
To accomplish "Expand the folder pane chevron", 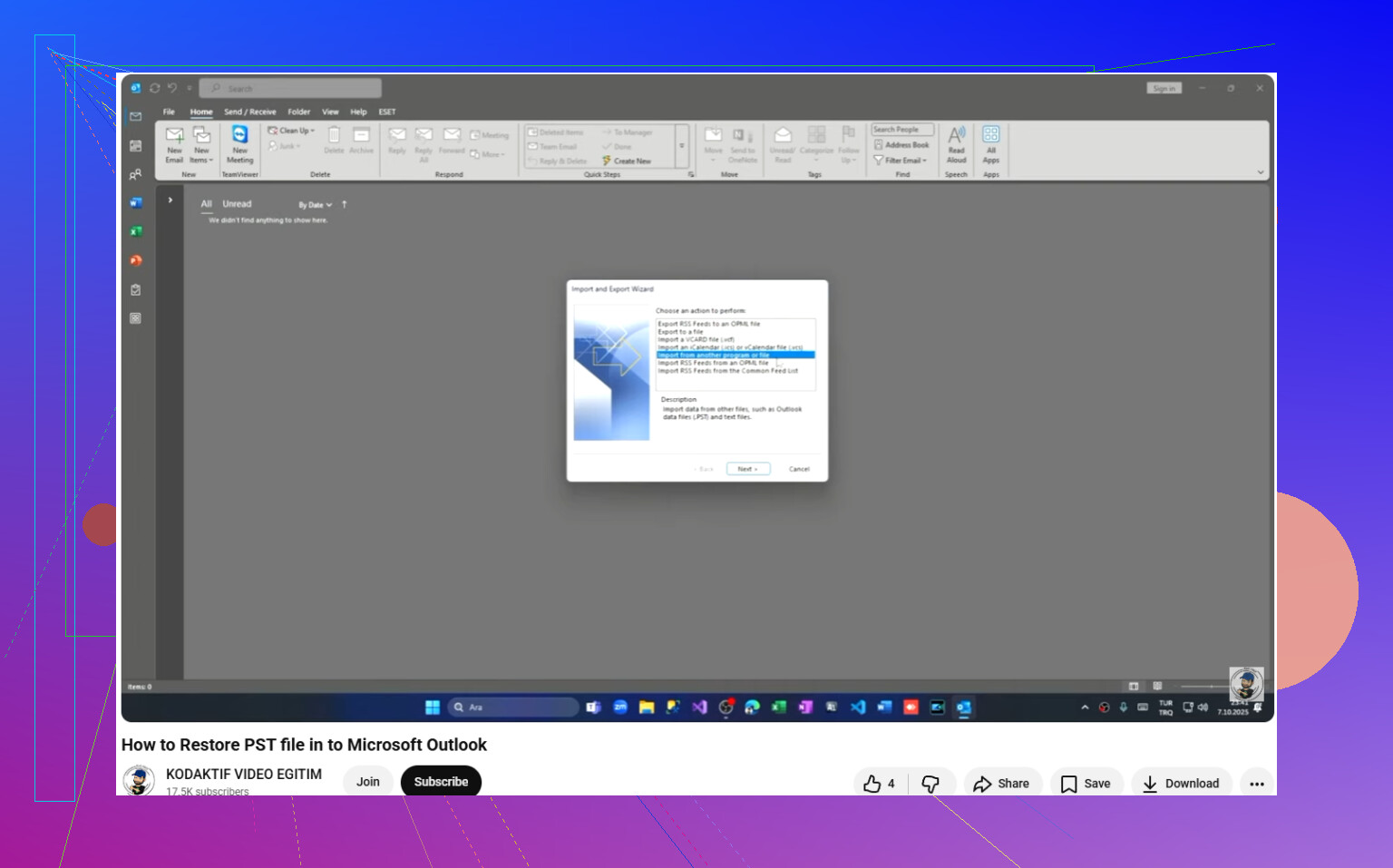I will coord(170,200).
